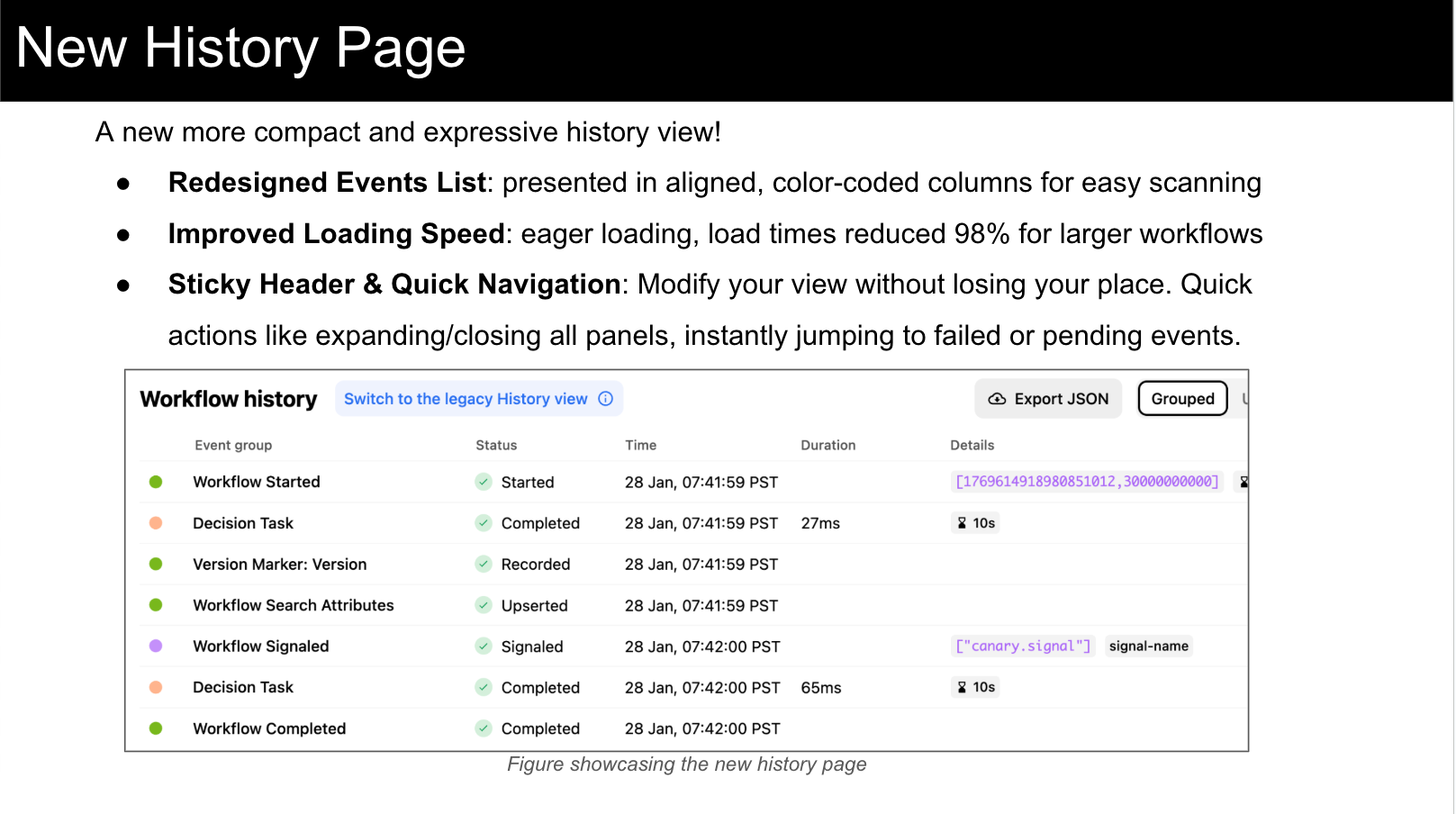1456x814 pixels.
Task: Click the Event group column header
Action: pos(233,445)
